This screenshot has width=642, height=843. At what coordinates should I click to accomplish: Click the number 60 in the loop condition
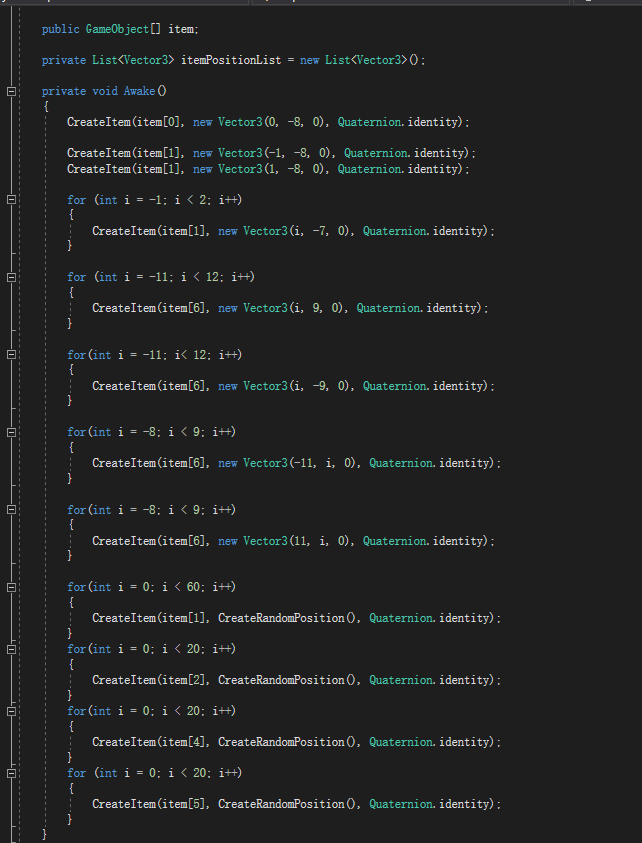pos(193,587)
